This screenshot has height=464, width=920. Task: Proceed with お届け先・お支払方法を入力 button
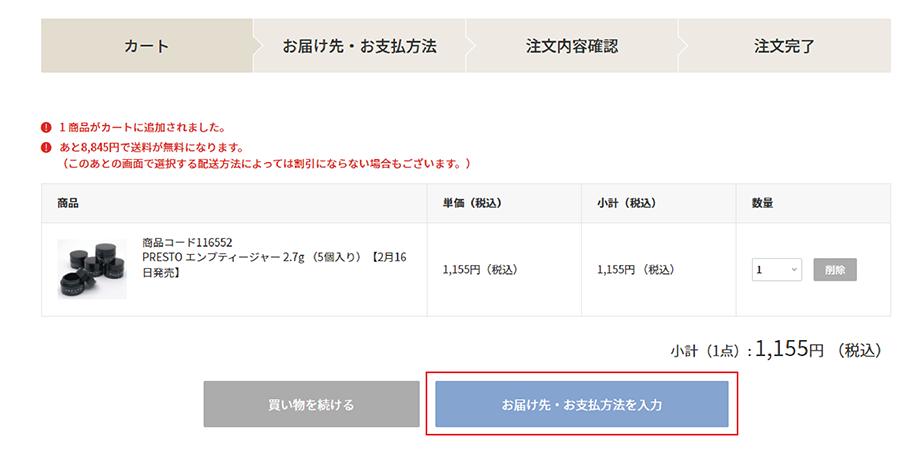click(x=582, y=405)
